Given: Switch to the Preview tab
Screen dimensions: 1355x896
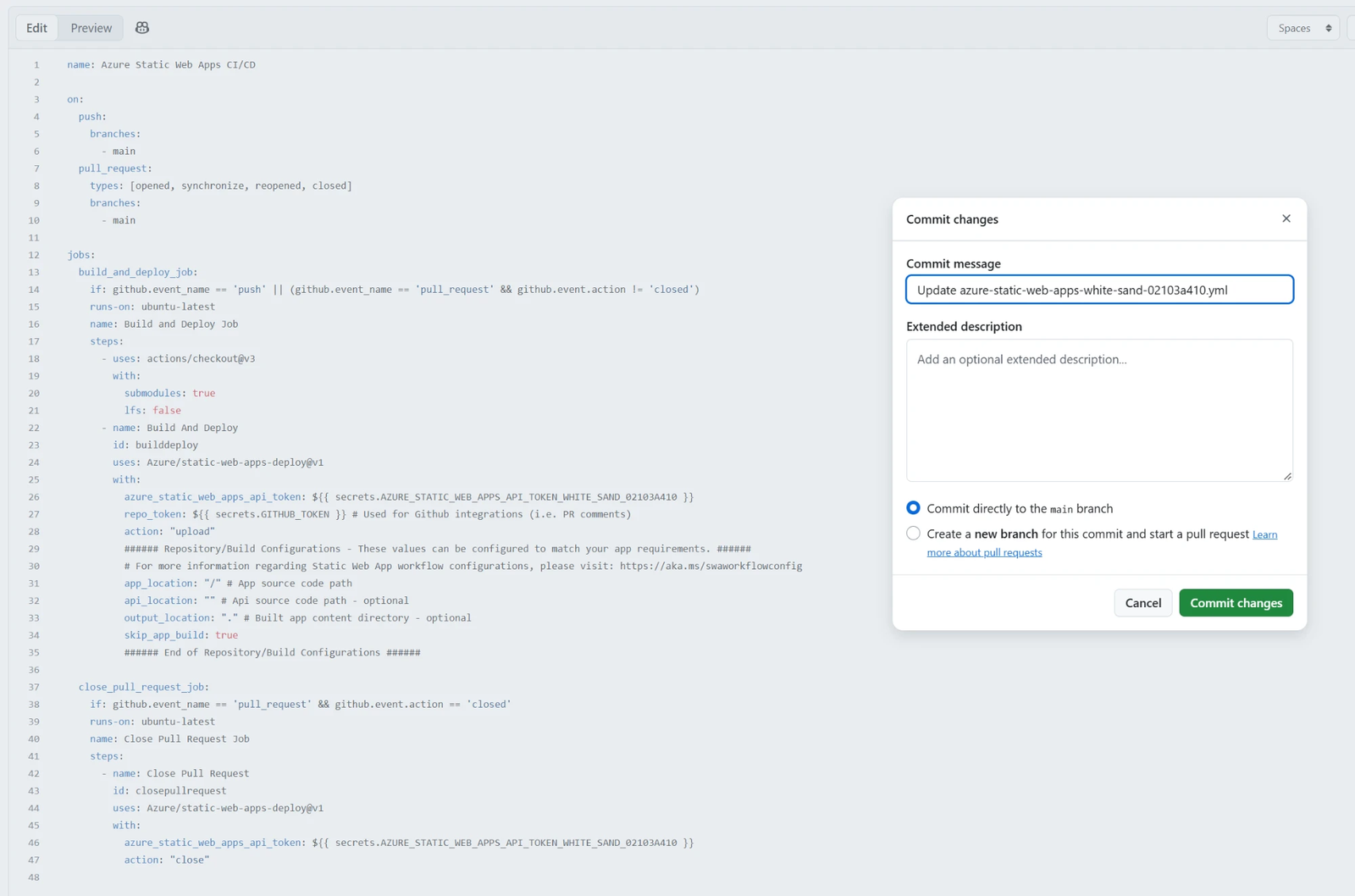Looking at the screenshot, I should (91, 28).
